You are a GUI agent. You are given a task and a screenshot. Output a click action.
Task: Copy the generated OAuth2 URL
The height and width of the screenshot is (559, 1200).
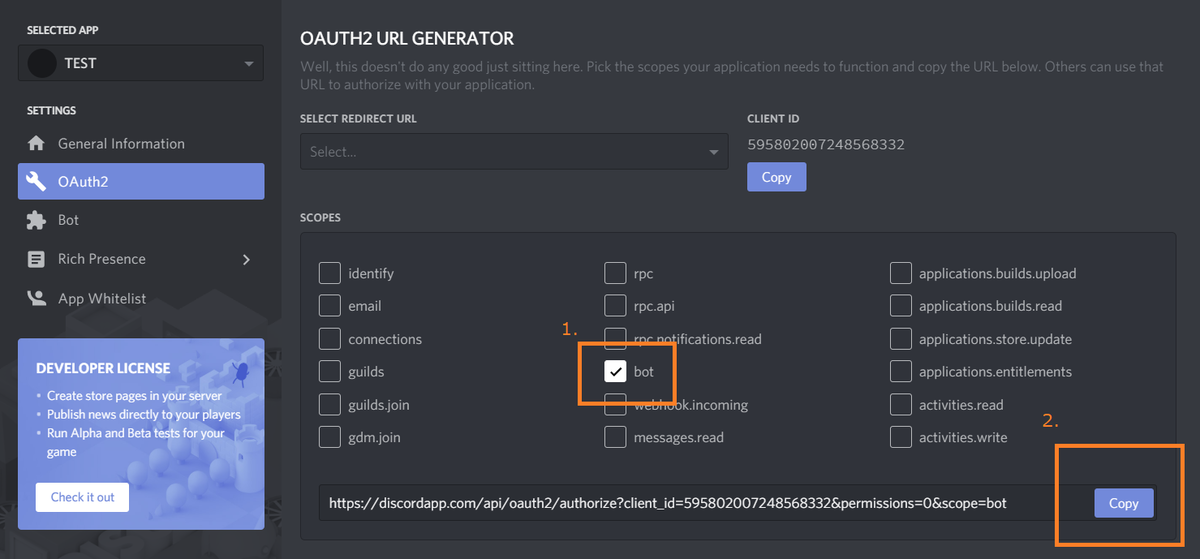coord(1124,503)
